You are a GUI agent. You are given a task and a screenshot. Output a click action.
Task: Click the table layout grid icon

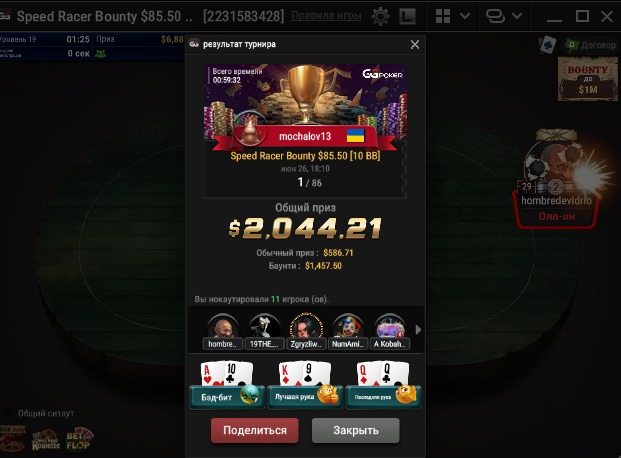(x=443, y=16)
